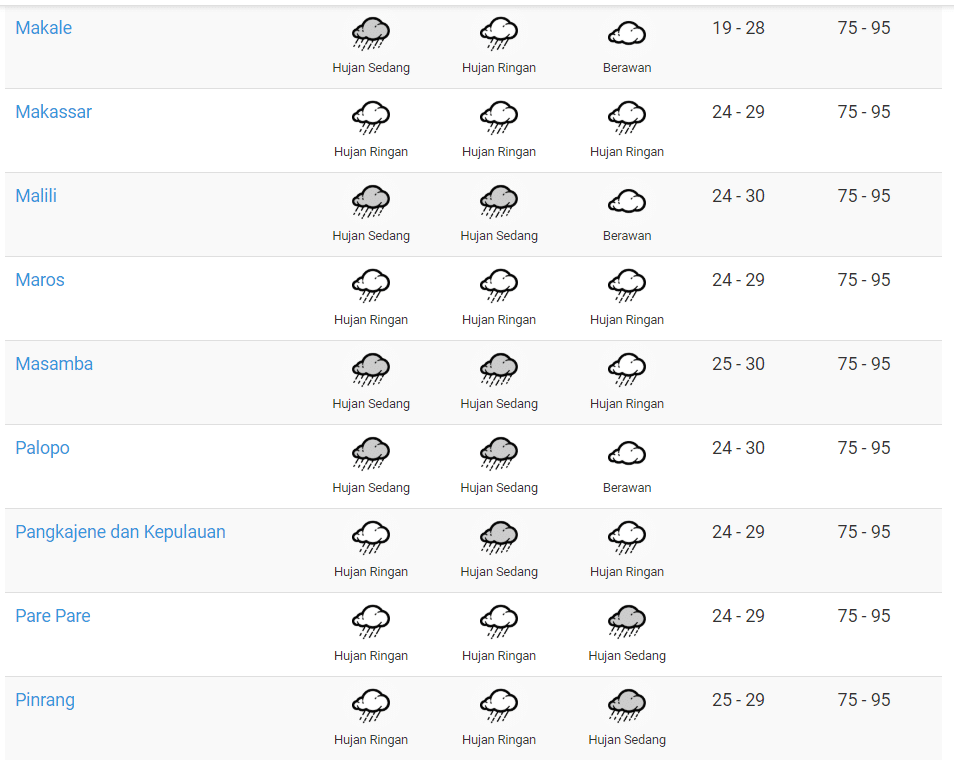The width and height of the screenshot is (954, 760).
Task: Open the Malili city forecast link
Action: click(36, 196)
